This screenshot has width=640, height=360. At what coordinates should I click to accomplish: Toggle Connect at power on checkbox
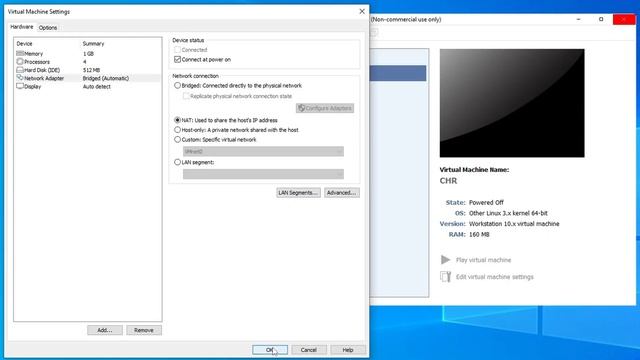point(178,60)
